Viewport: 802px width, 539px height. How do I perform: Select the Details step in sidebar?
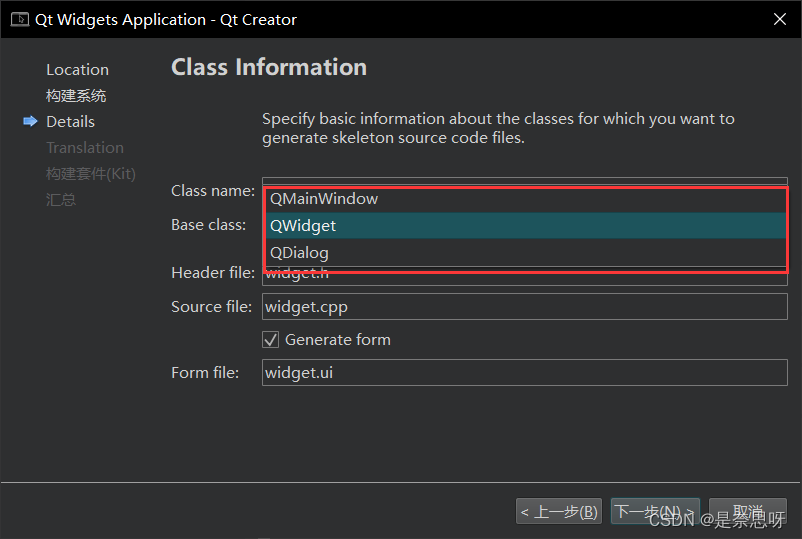click(x=70, y=122)
